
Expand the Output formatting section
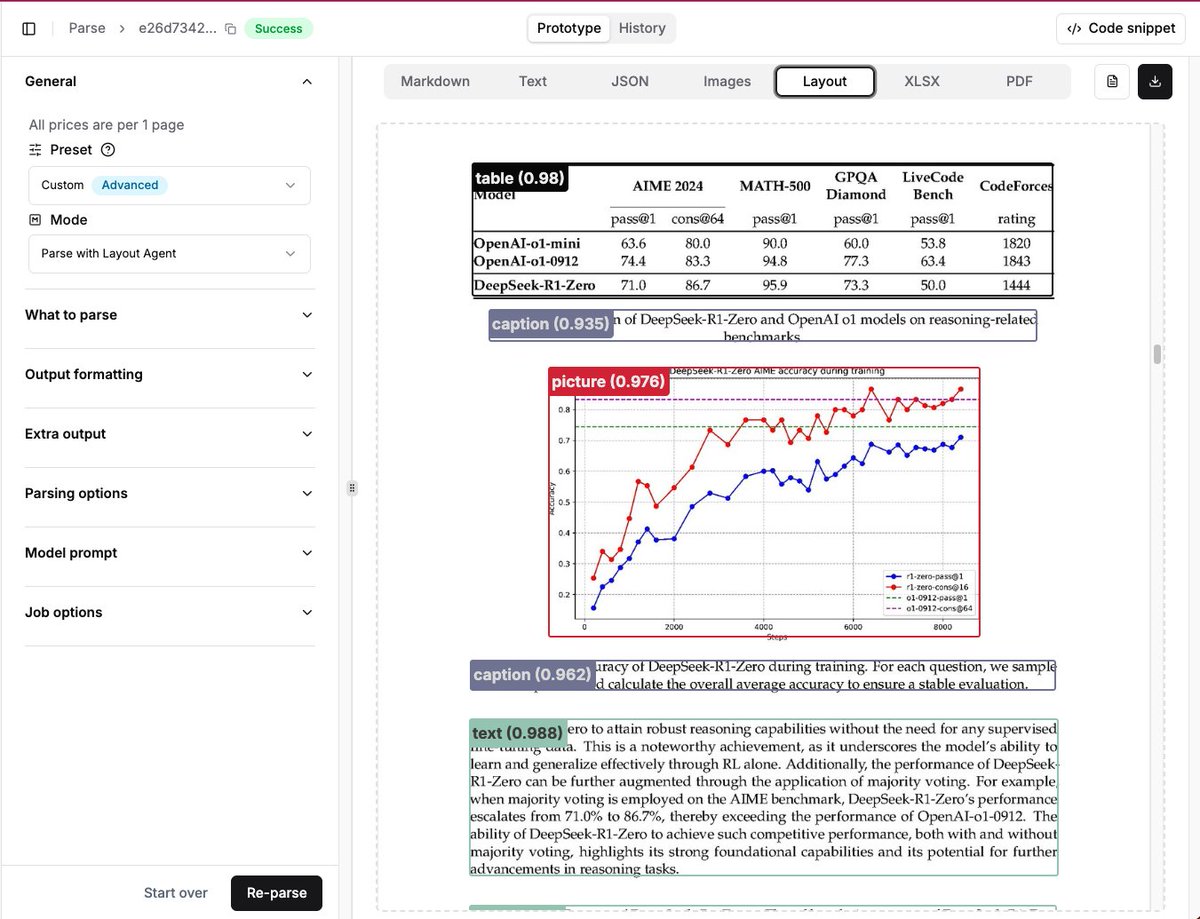tap(169, 374)
